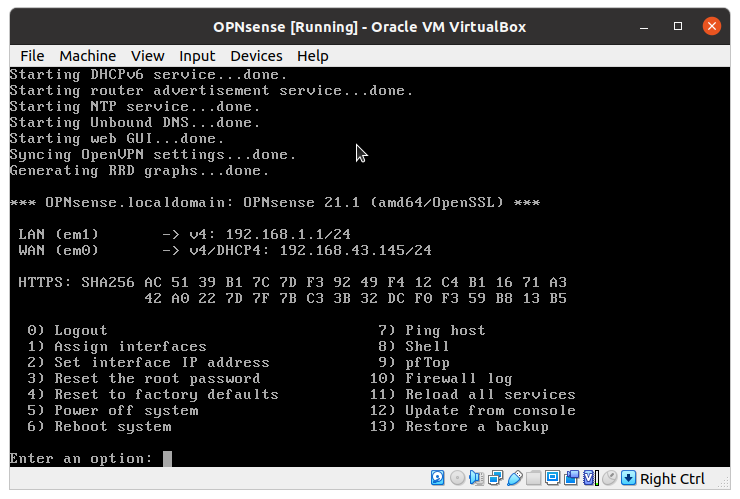740x499 pixels.
Task: Click '3) Reset the root password' line
Action: pos(144,379)
